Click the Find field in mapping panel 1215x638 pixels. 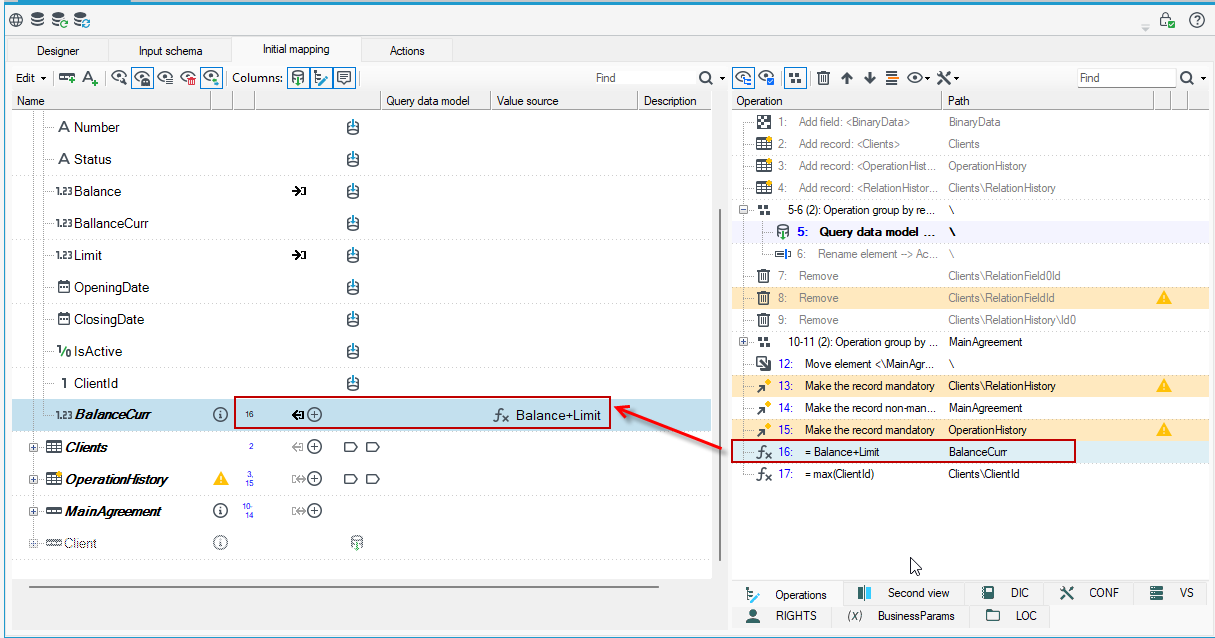pos(644,78)
